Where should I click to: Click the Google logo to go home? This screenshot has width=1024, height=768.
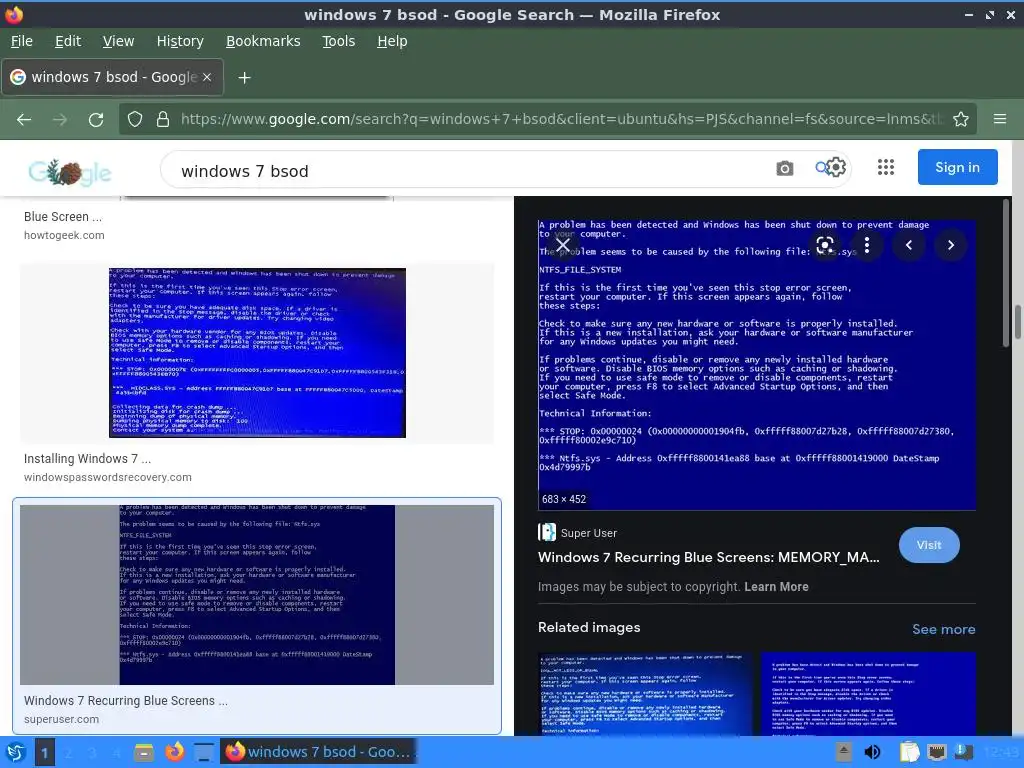[70, 171]
